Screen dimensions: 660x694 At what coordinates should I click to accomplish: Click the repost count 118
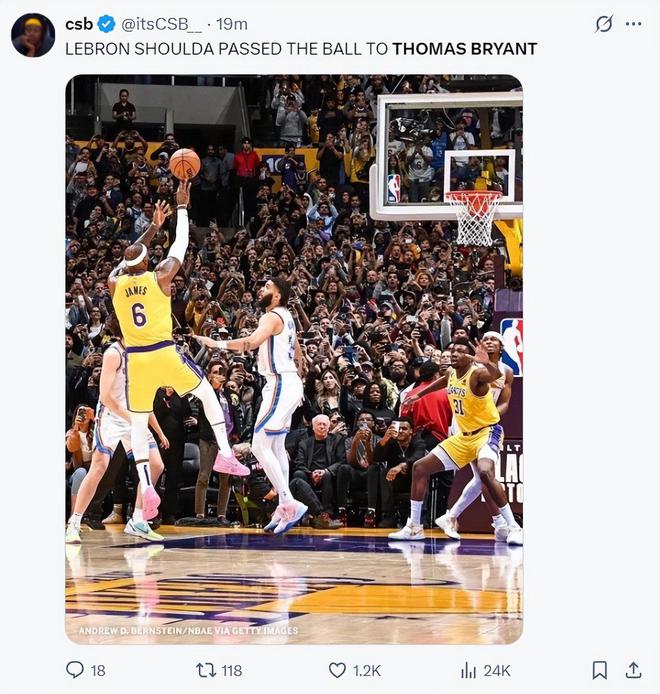(231, 670)
